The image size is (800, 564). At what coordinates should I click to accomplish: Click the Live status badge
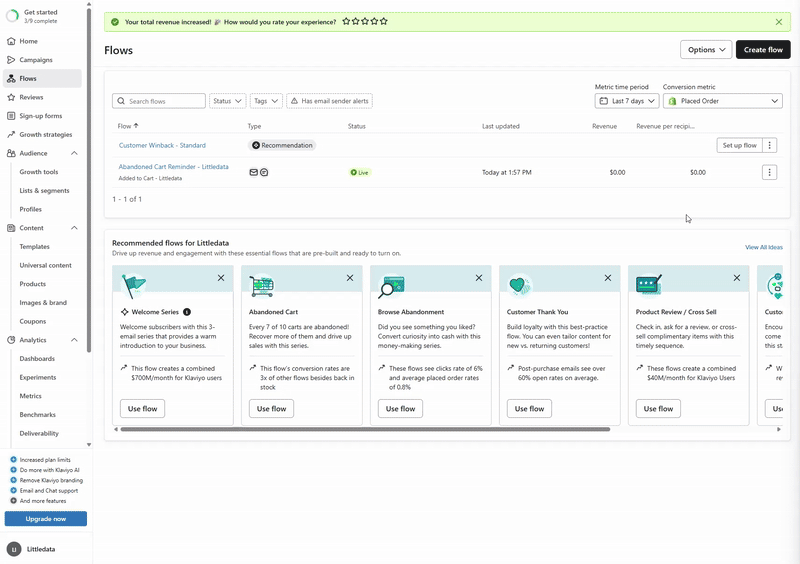pyautogui.click(x=360, y=173)
